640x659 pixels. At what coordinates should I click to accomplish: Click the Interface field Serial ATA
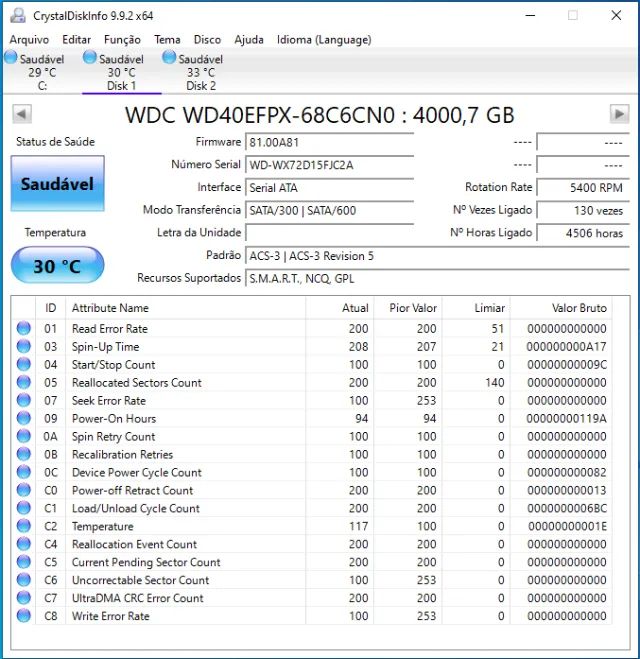click(329, 187)
